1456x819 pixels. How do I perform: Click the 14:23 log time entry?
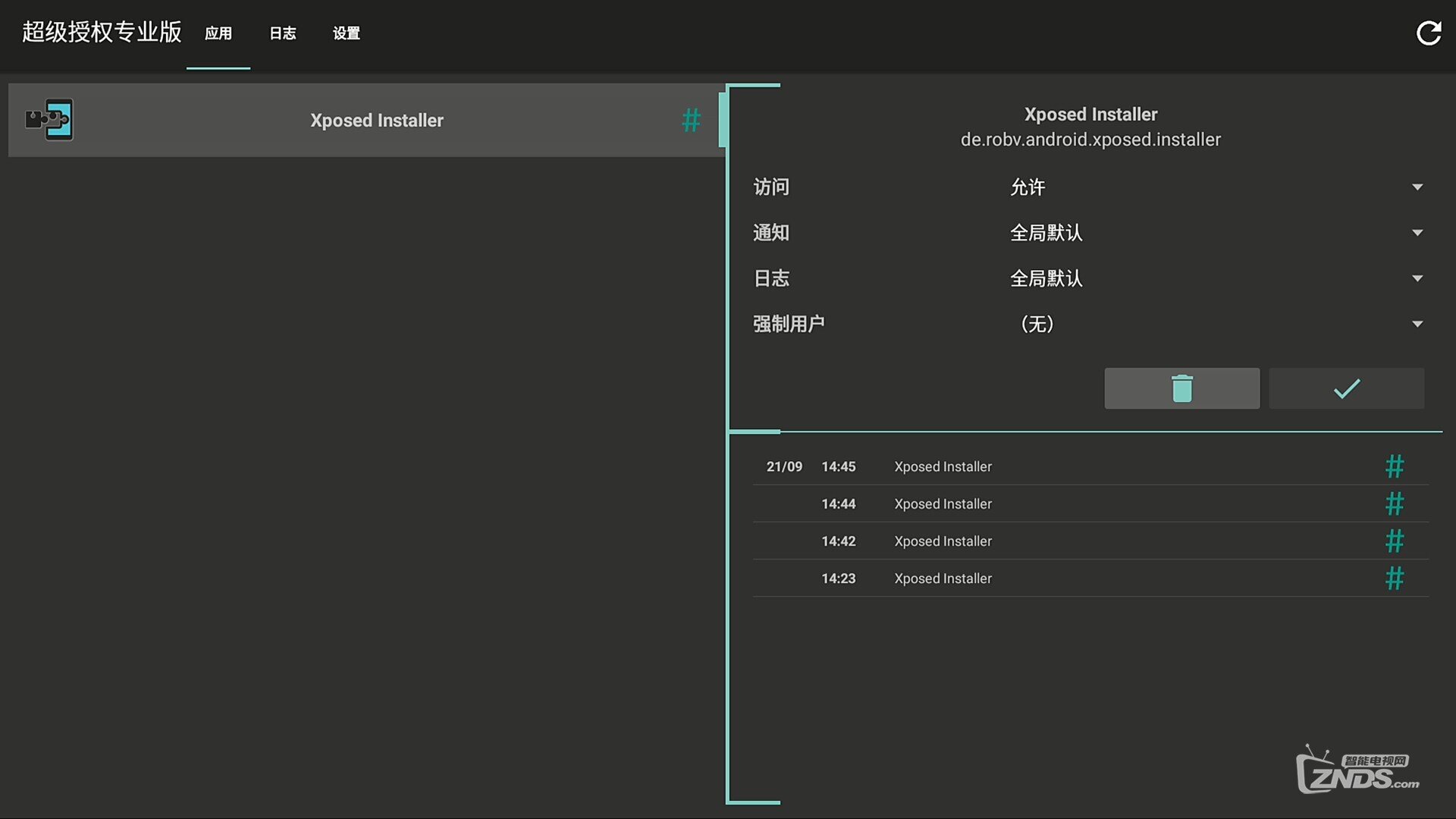838,578
